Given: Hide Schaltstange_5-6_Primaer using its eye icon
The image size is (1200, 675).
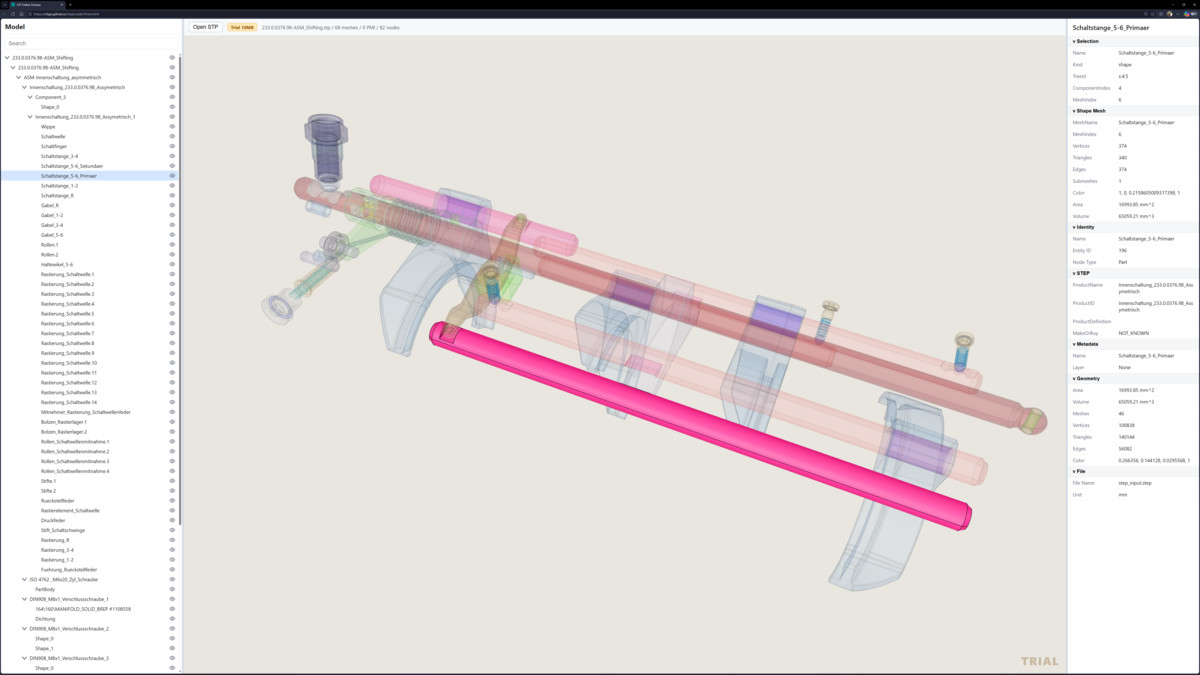Looking at the screenshot, I should tap(172, 176).
